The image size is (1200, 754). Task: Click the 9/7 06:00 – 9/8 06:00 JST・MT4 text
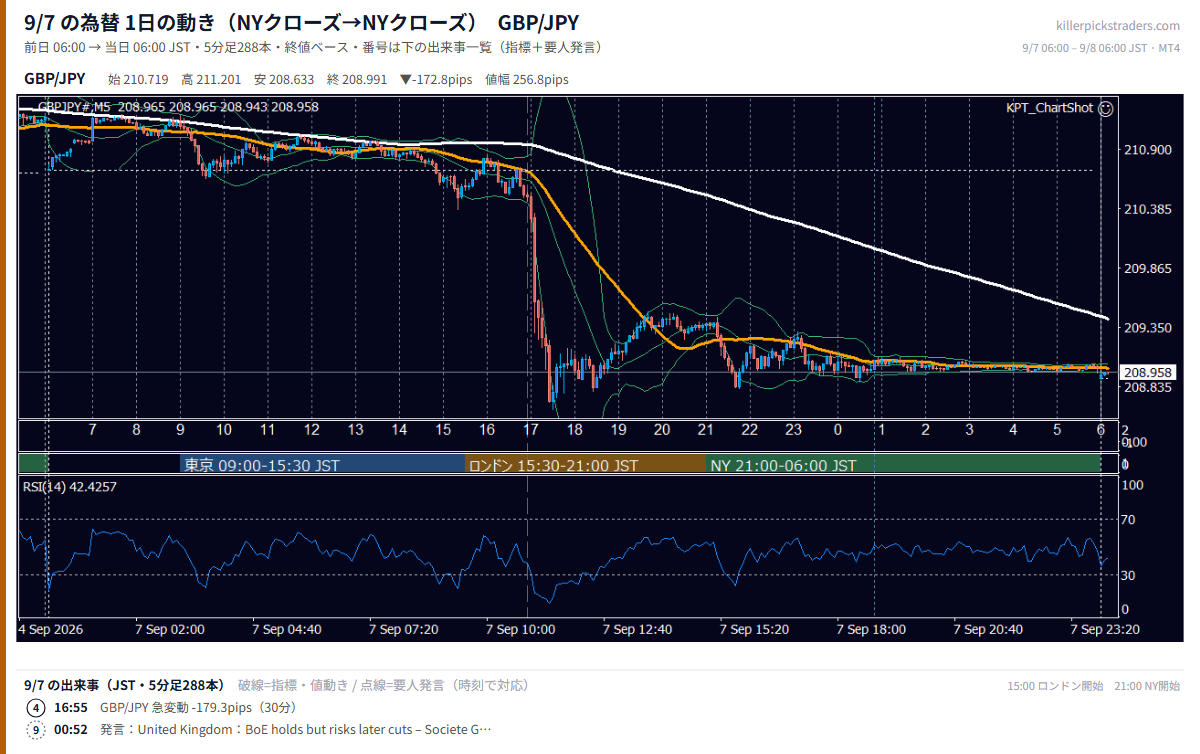[1101, 47]
